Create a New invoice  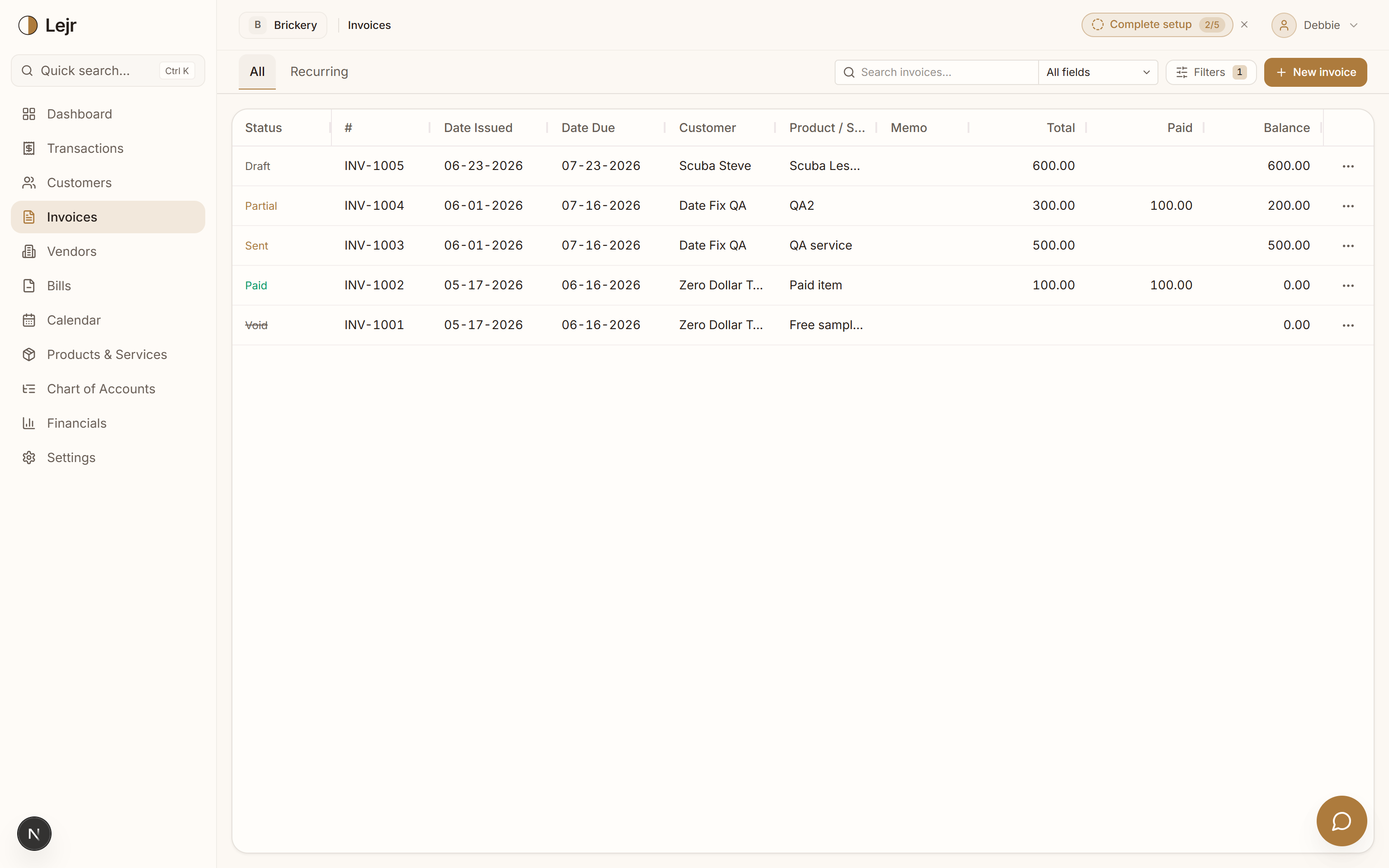tap(1315, 72)
